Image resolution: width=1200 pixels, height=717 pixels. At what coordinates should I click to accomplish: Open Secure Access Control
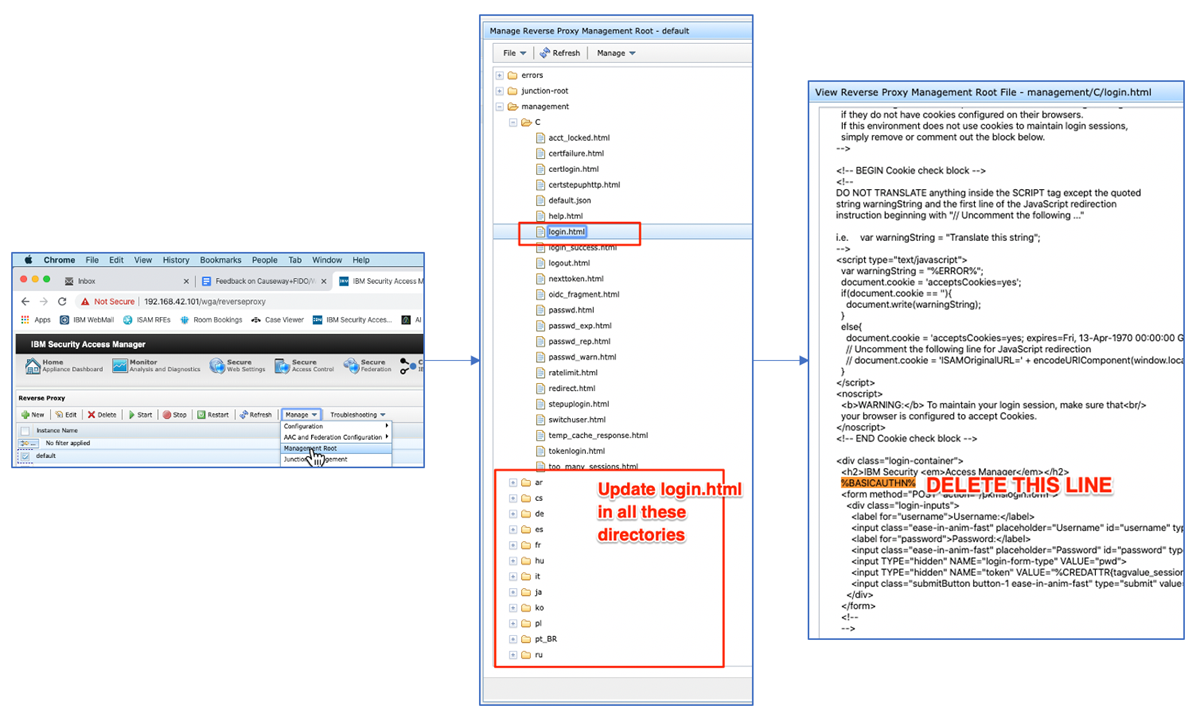pyautogui.click(x=302, y=366)
